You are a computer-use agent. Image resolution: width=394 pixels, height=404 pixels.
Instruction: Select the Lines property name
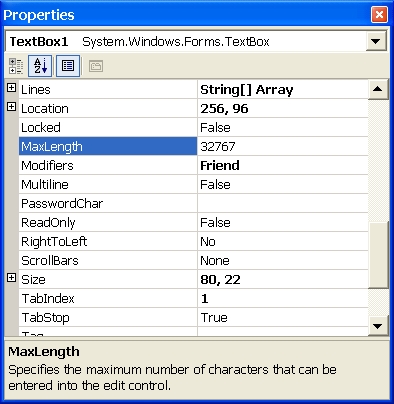[36, 89]
